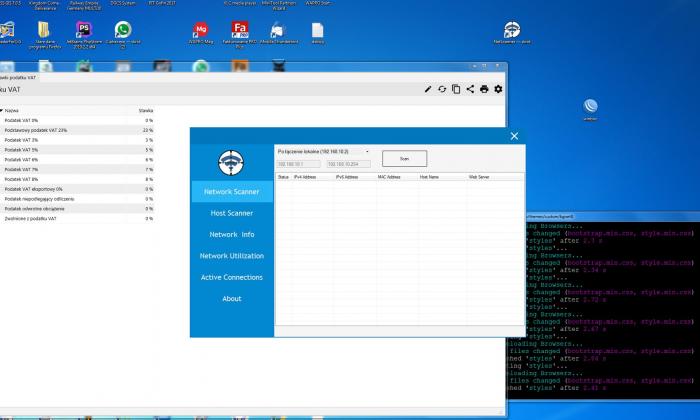
Task: Select Network Utilization in sidebar
Action: point(231,256)
